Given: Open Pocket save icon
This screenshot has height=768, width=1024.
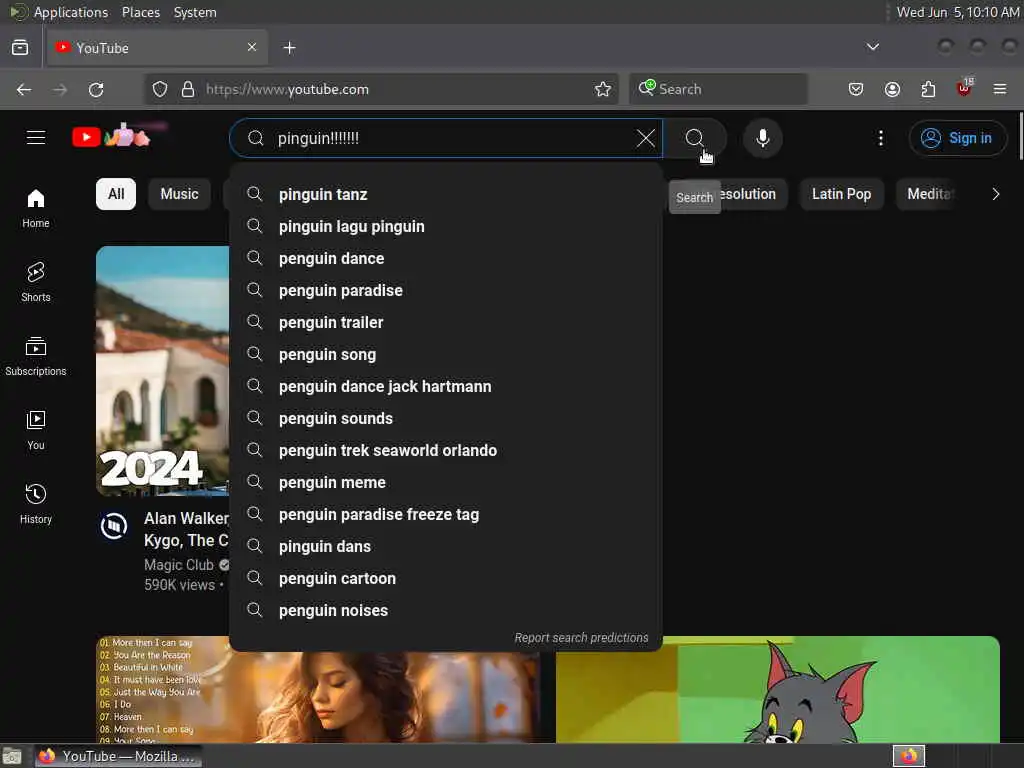Looking at the screenshot, I should [856, 89].
